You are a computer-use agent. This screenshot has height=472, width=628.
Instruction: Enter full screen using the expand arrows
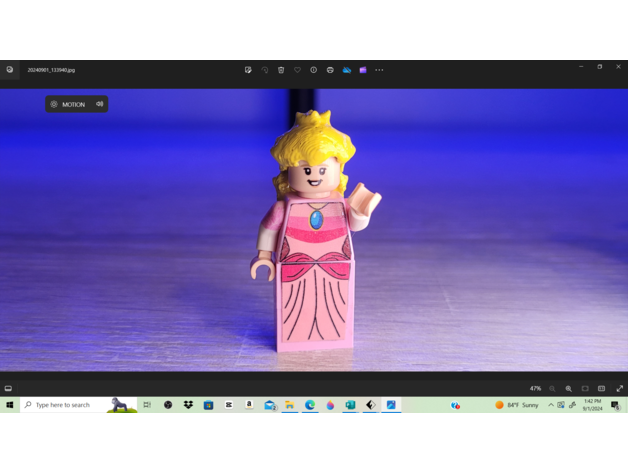click(619, 388)
